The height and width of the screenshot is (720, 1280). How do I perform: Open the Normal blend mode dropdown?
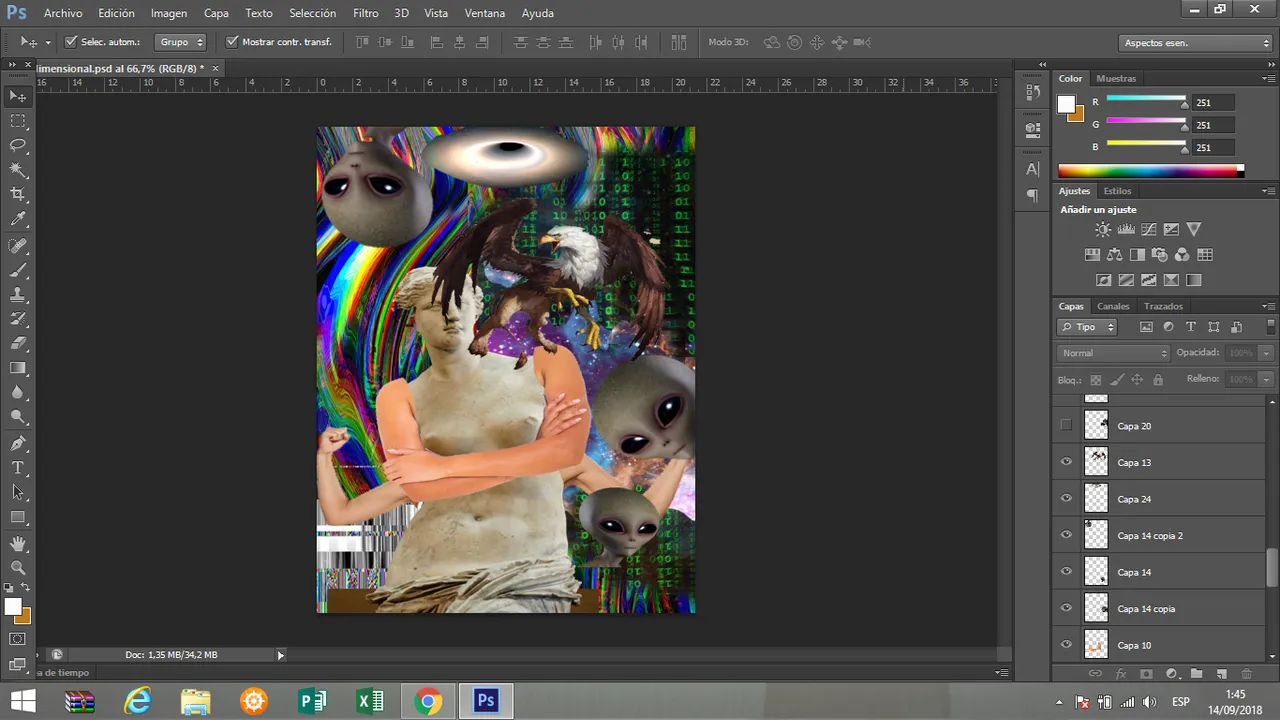1113,353
